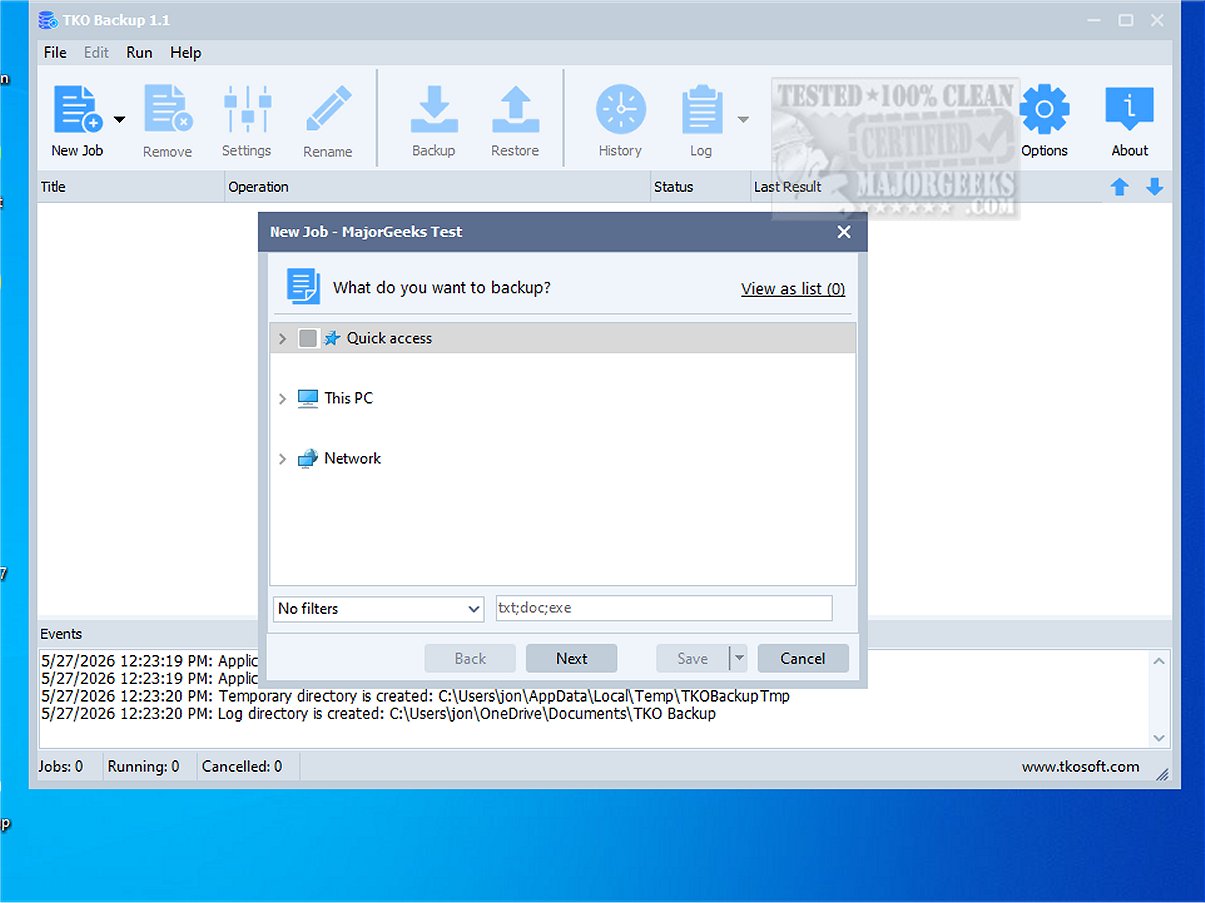Expand the Quick access node
The height and width of the screenshot is (903, 1205).
283,339
